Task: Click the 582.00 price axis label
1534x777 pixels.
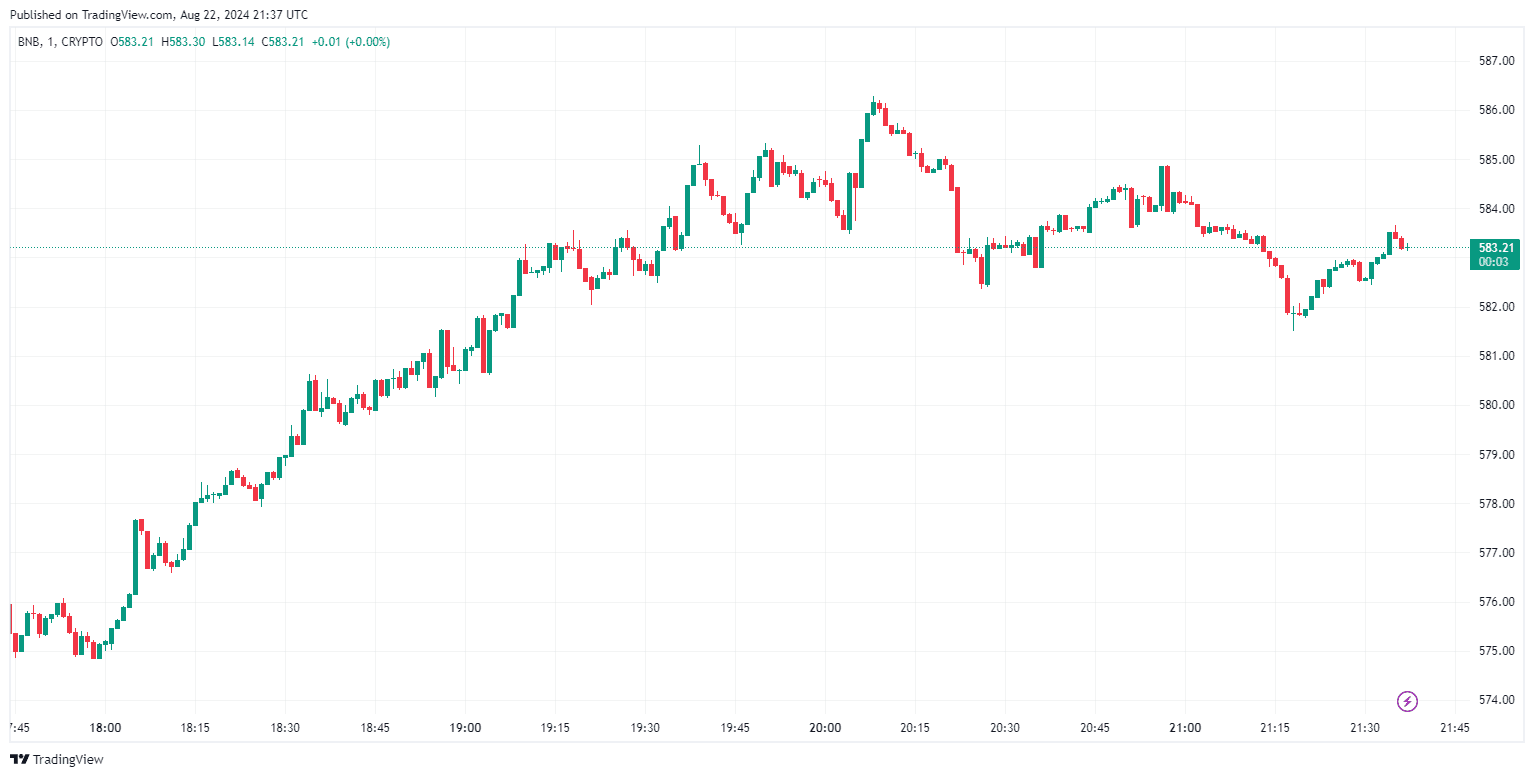Action: [x=1496, y=307]
